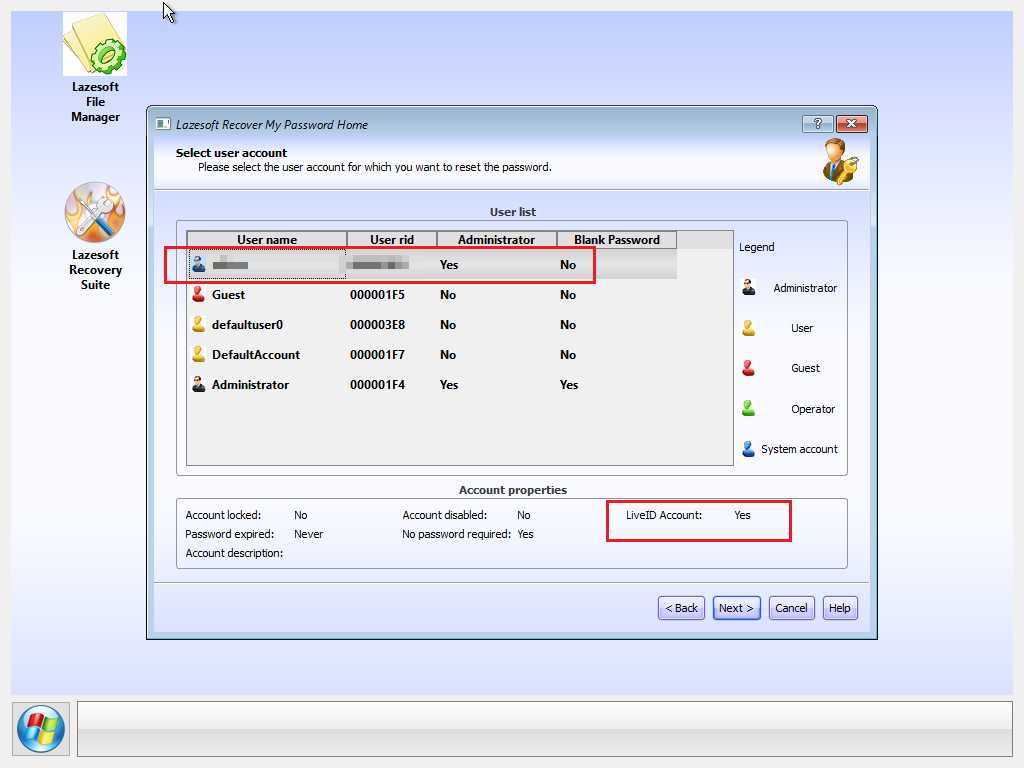Click Administrator column Yes in Administrator row

[449, 385]
